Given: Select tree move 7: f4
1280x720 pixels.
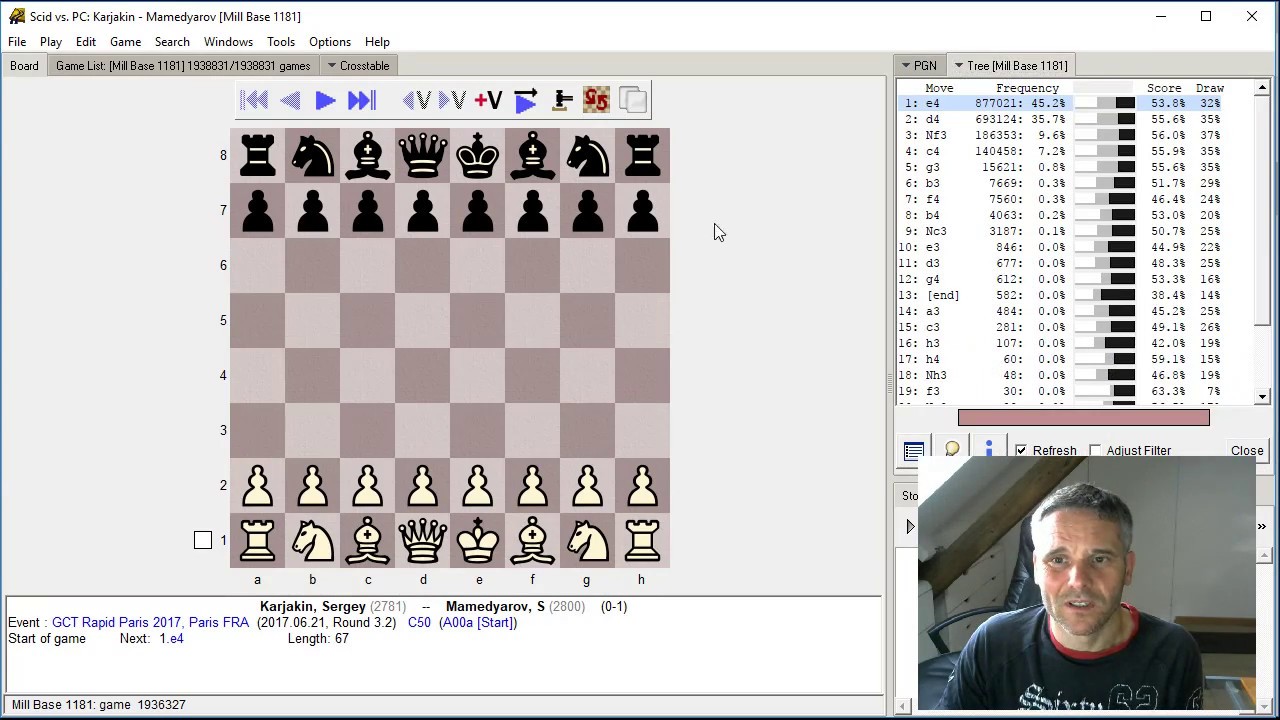Looking at the screenshot, I should pyautogui.click(x=1076, y=199).
